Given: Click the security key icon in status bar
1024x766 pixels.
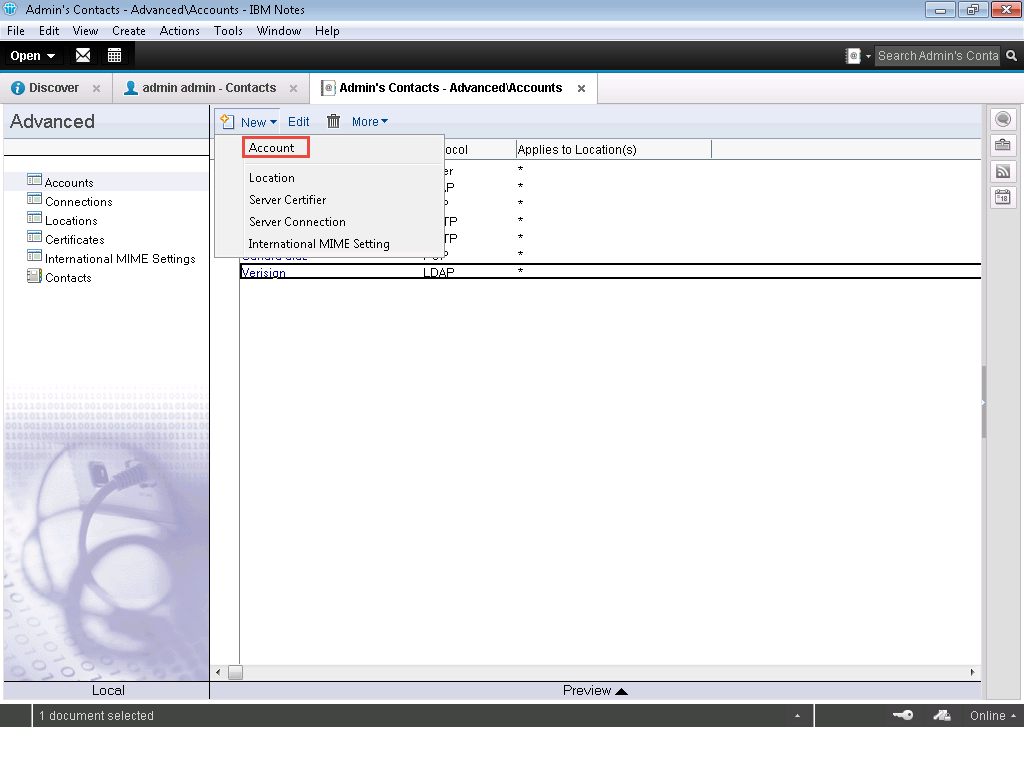Looking at the screenshot, I should click(x=902, y=715).
